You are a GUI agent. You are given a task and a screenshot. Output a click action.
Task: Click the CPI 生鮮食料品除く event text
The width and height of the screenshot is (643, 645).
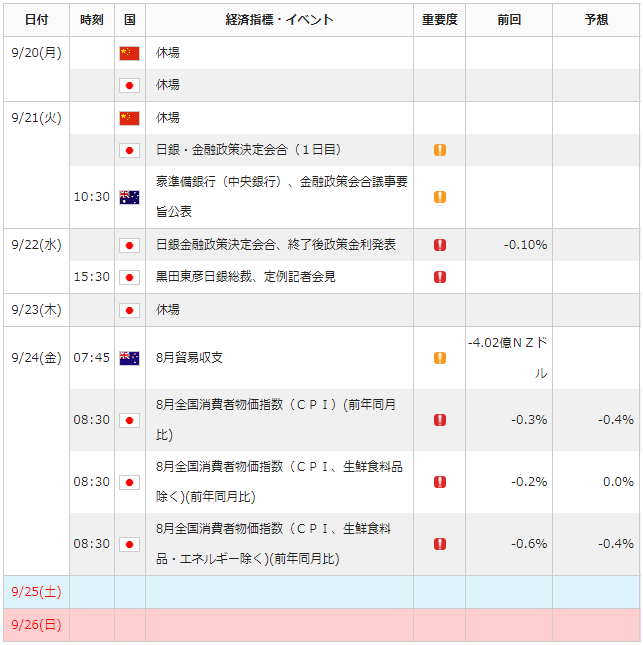point(279,482)
